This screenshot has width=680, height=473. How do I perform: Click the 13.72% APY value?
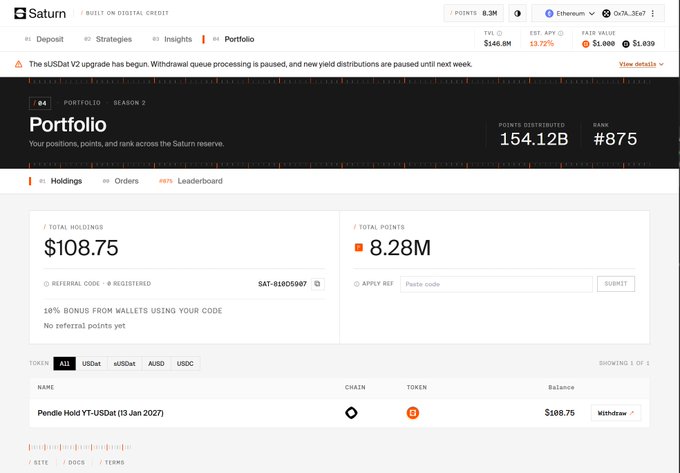pos(542,44)
